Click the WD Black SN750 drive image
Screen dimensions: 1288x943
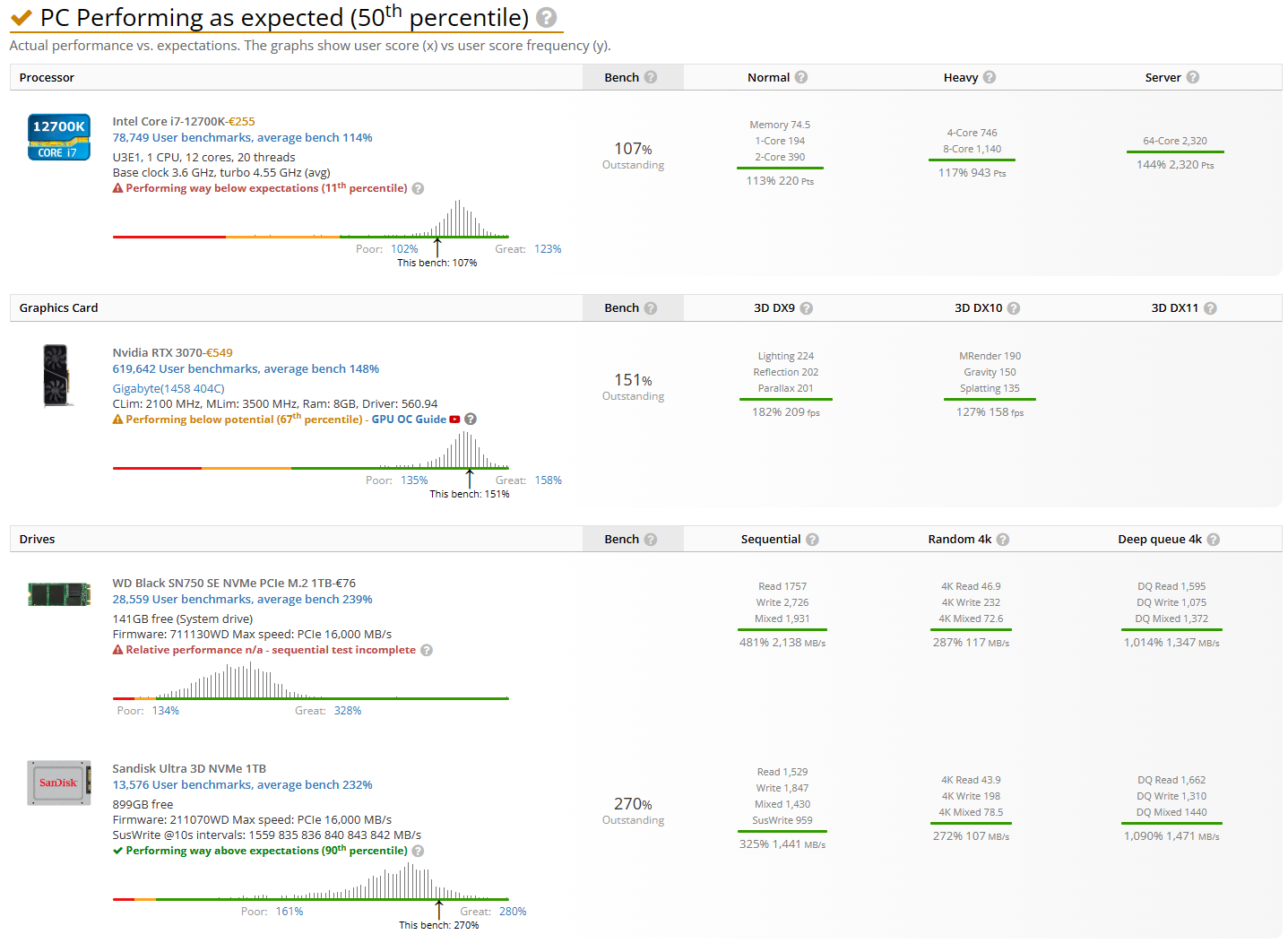pos(59,594)
